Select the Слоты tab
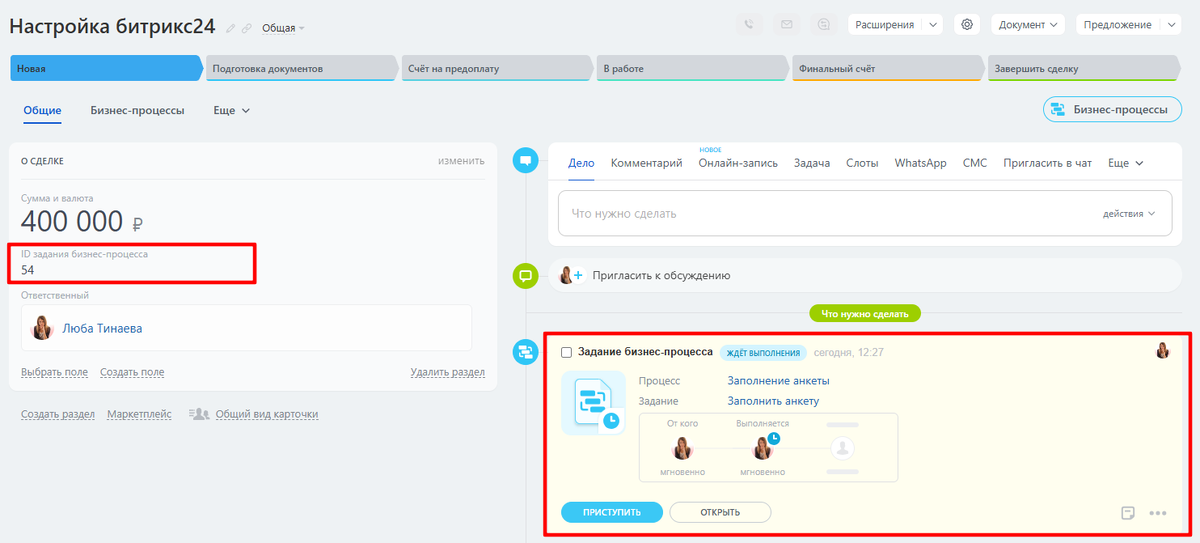 [x=862, y=163]
